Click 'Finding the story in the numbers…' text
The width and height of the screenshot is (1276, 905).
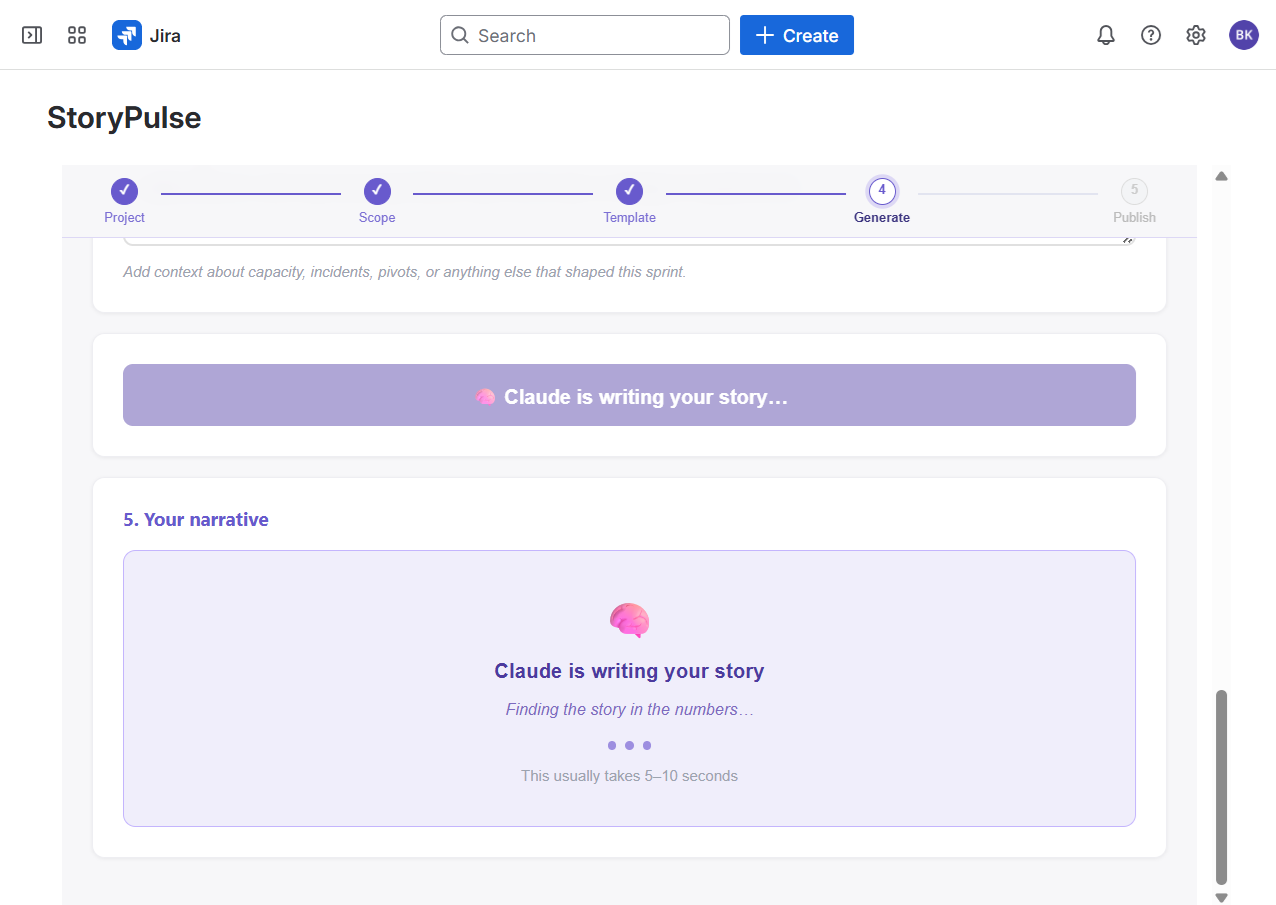[x=629, y=709]
